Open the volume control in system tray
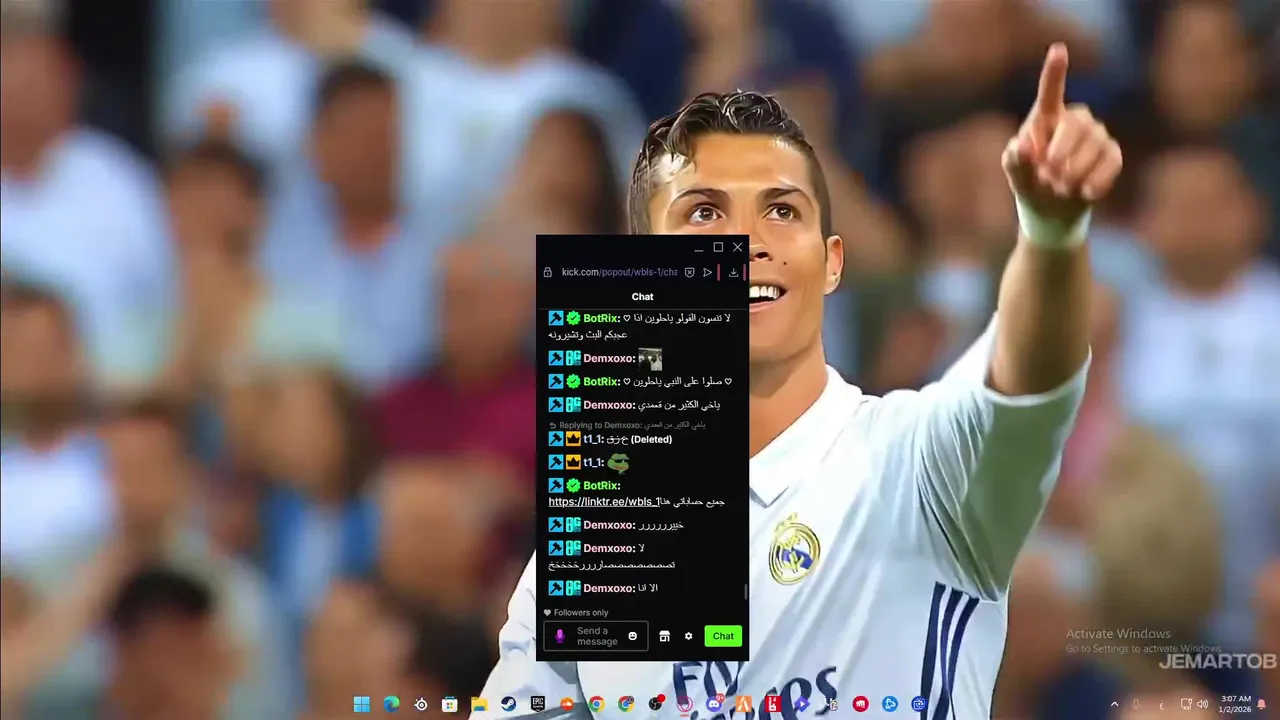 coord(1203,704)
